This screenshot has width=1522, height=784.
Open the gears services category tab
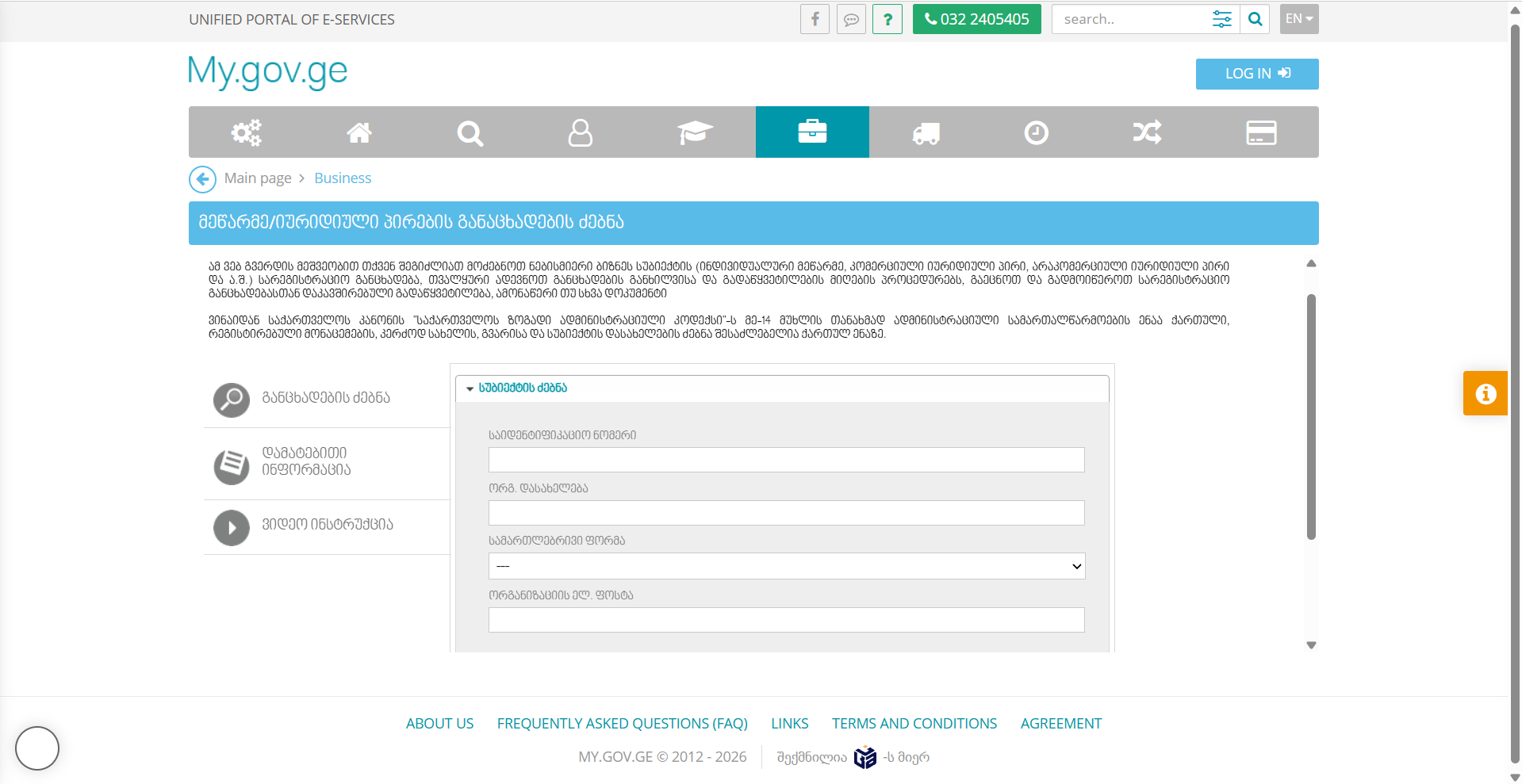[x=246, y=132]
